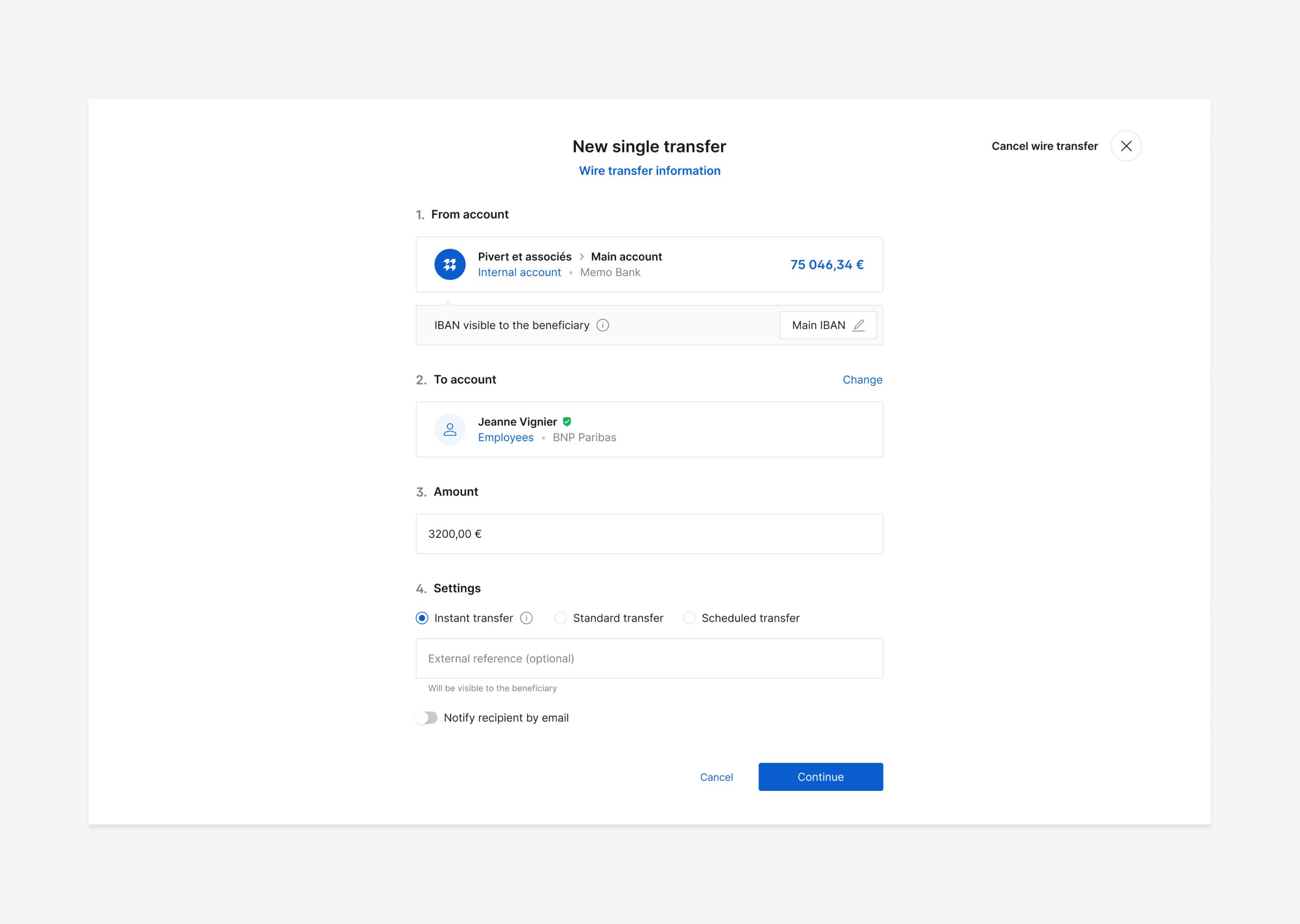Click the green verified badge beside Jeanne Vignier
1300x924 pixels.
(x=567, y=421)
